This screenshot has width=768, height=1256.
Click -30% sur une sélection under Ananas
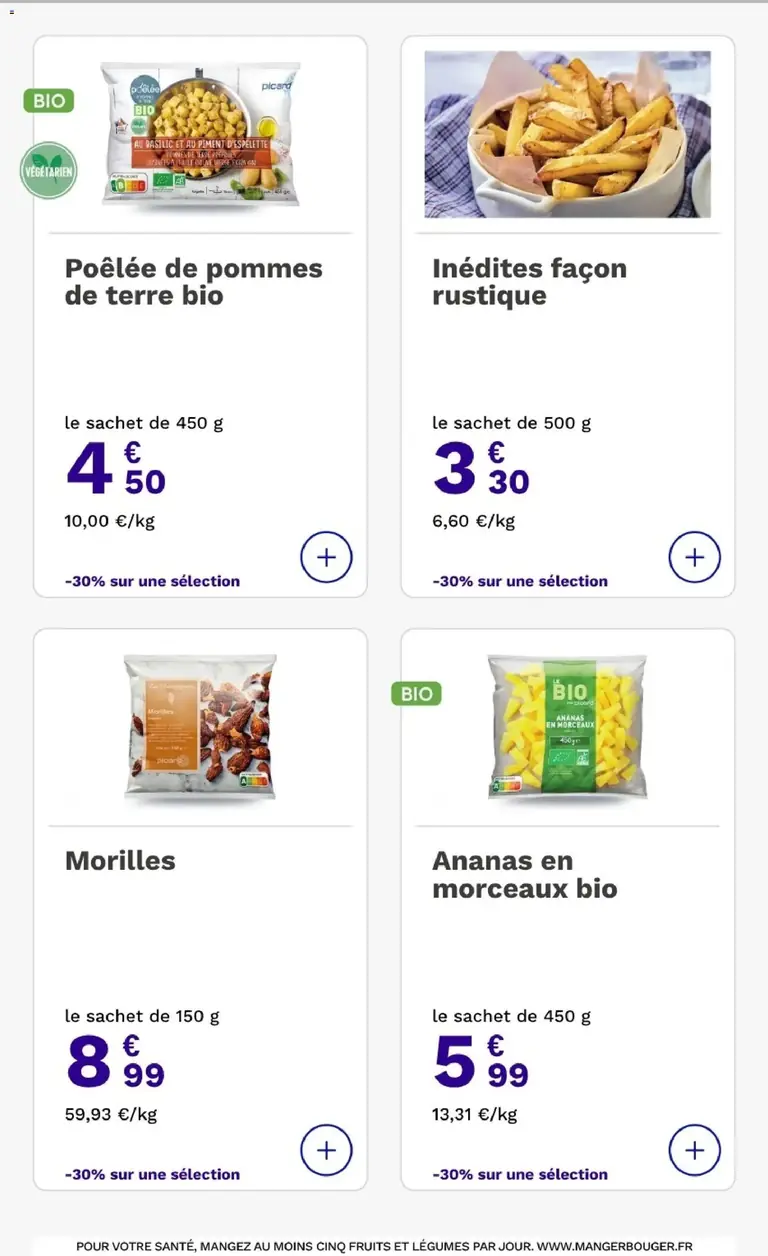[x=520, y=1174]
